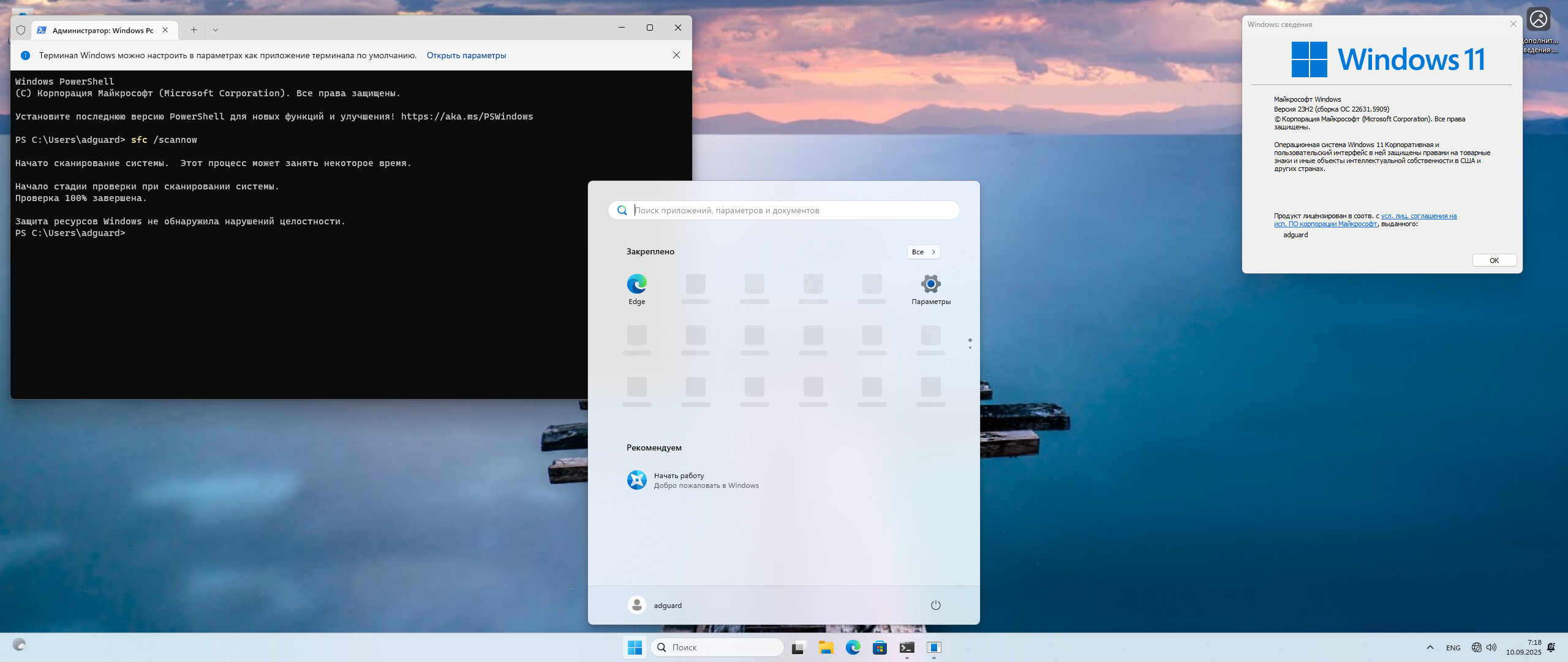This screenshot has height=662, width=1568.
Task: Click the Windows Start button on taskbar
Action: [635, 647]
